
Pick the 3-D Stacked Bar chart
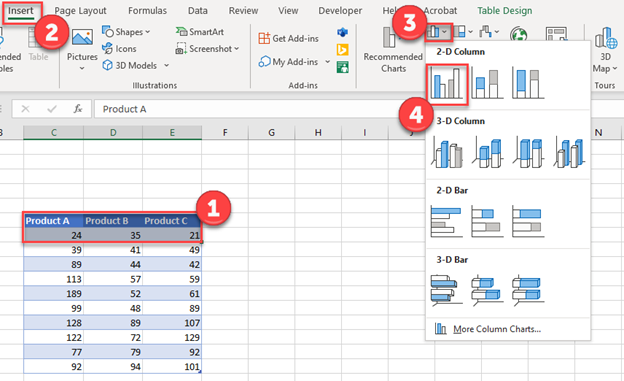(488, 291)
